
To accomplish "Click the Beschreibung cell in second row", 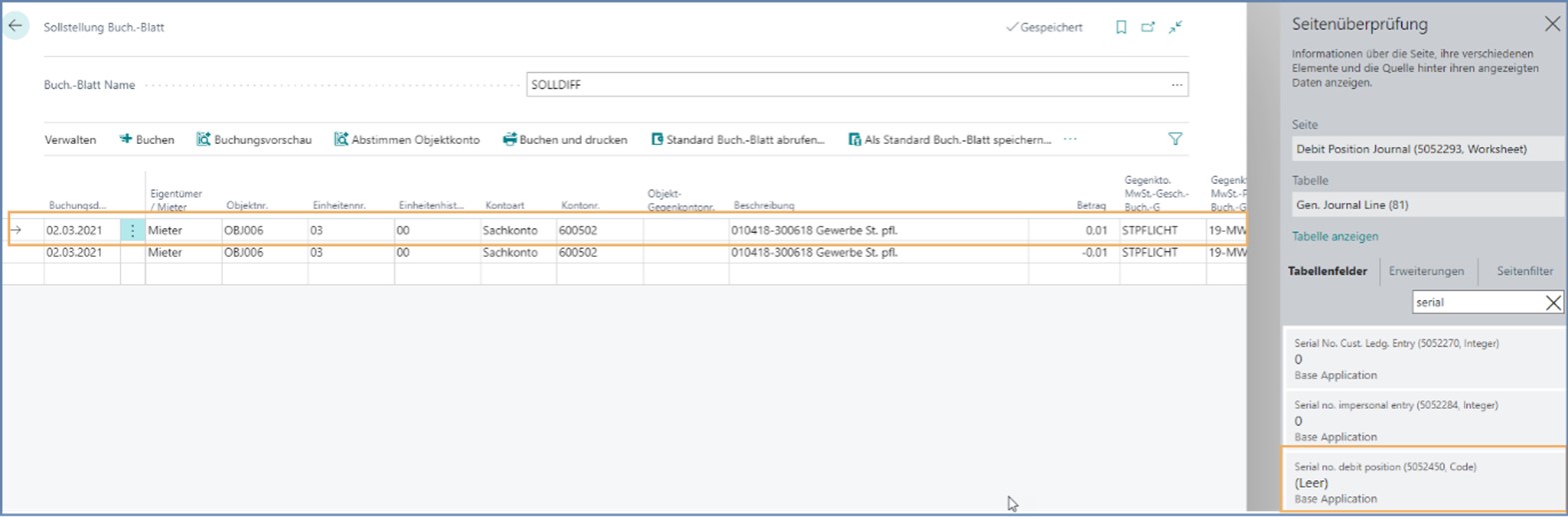I will [879, 253].
